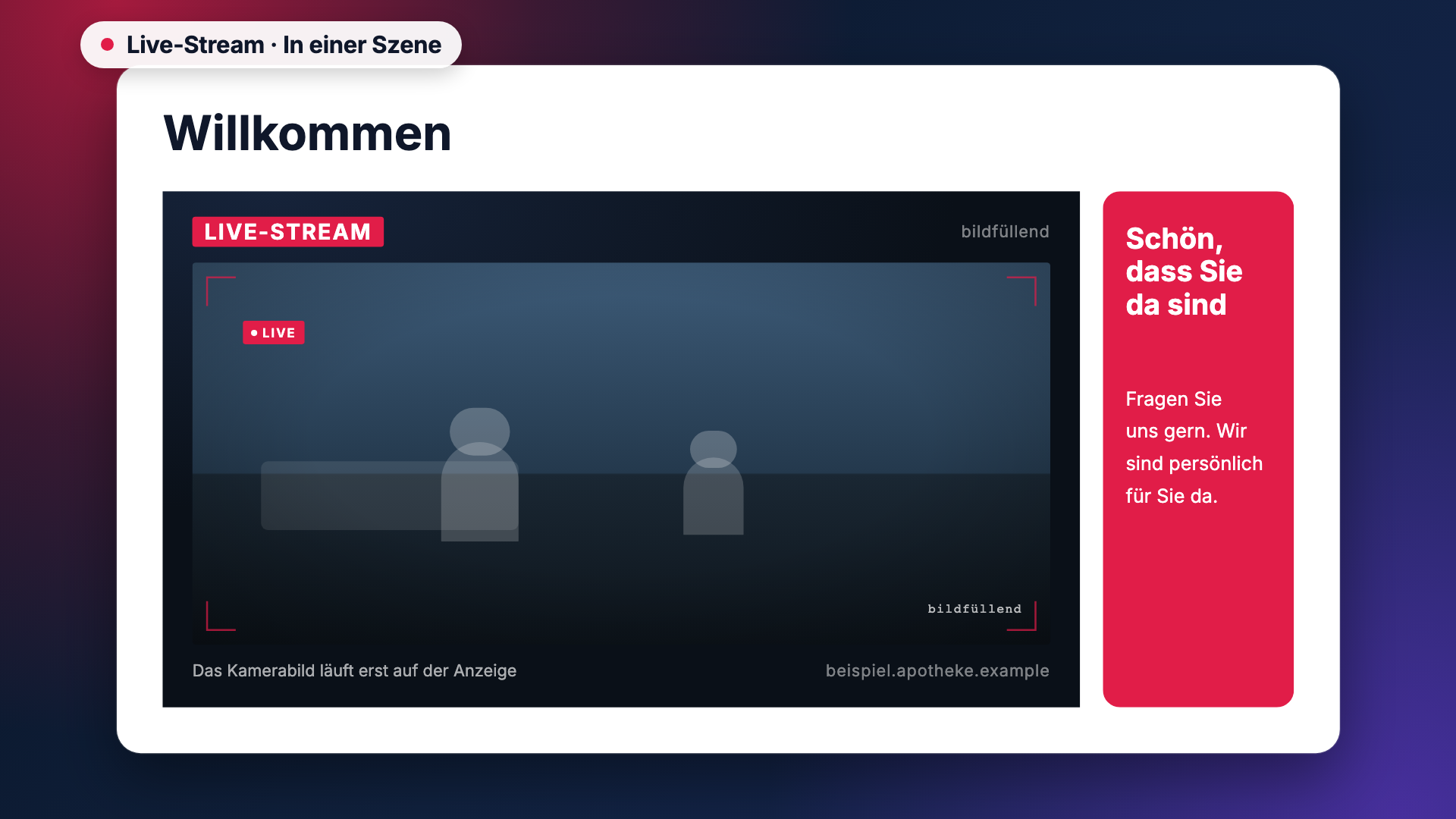Click 'bildfüllend' label beside LIVE-STREAM badge

[1005, 231]
